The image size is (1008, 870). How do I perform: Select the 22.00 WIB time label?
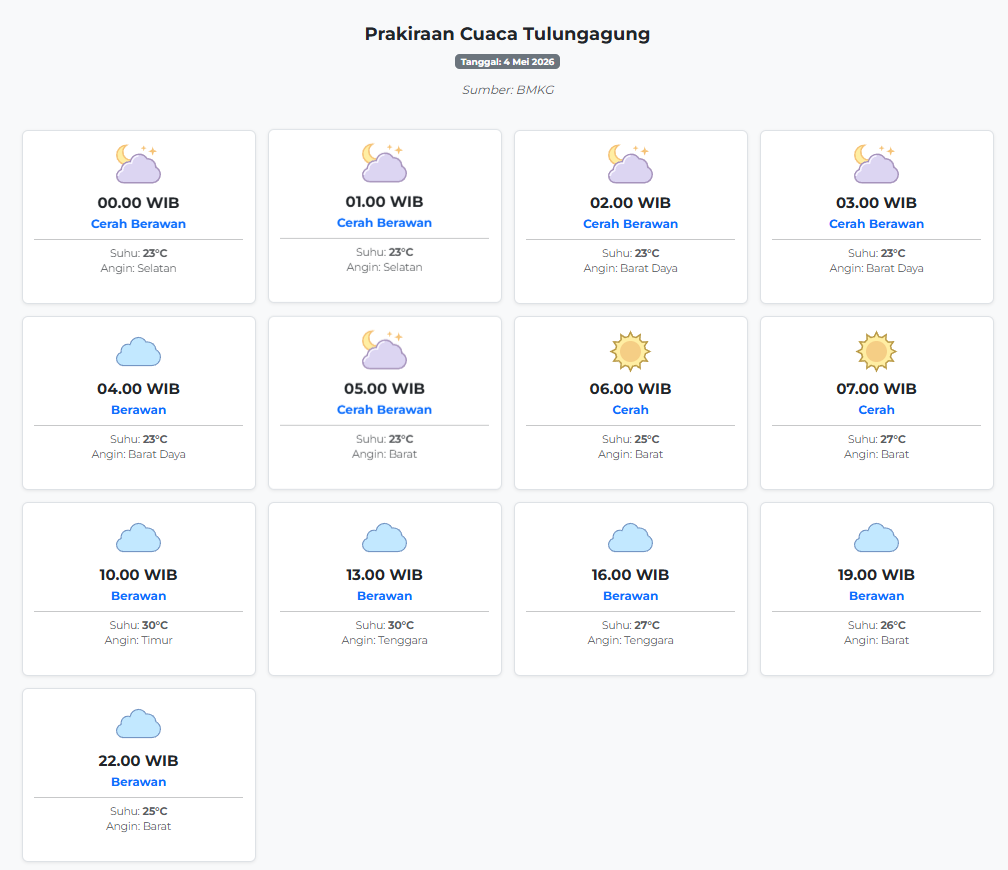[138, 761]
